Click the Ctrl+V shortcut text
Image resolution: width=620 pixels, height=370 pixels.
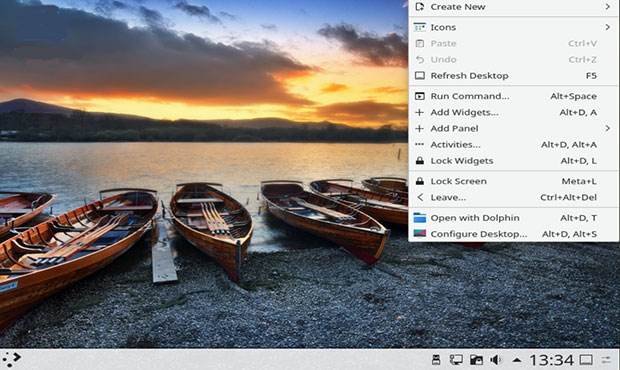click(582, 43)
